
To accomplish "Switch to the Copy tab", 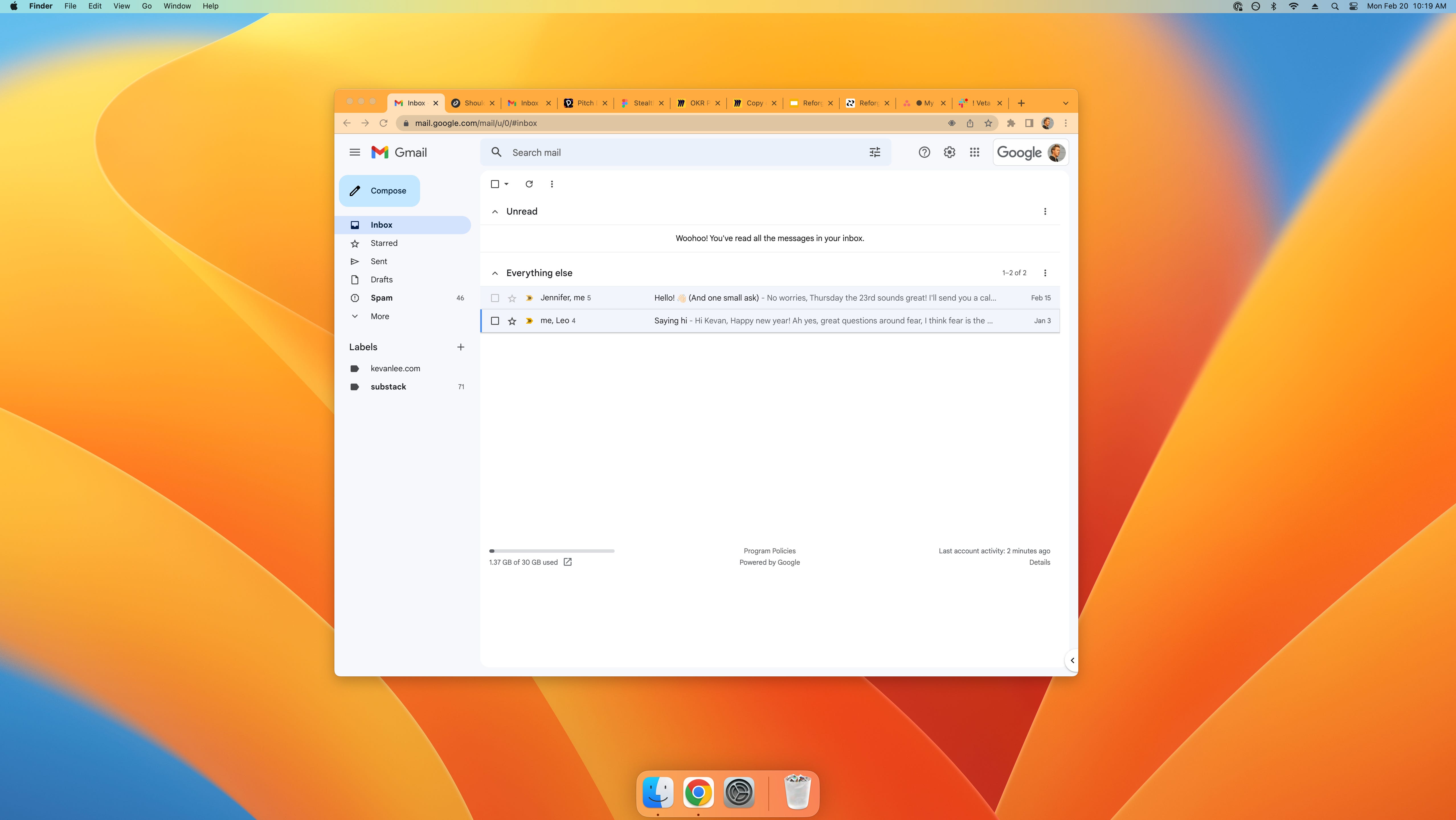I will pos(754,103).
